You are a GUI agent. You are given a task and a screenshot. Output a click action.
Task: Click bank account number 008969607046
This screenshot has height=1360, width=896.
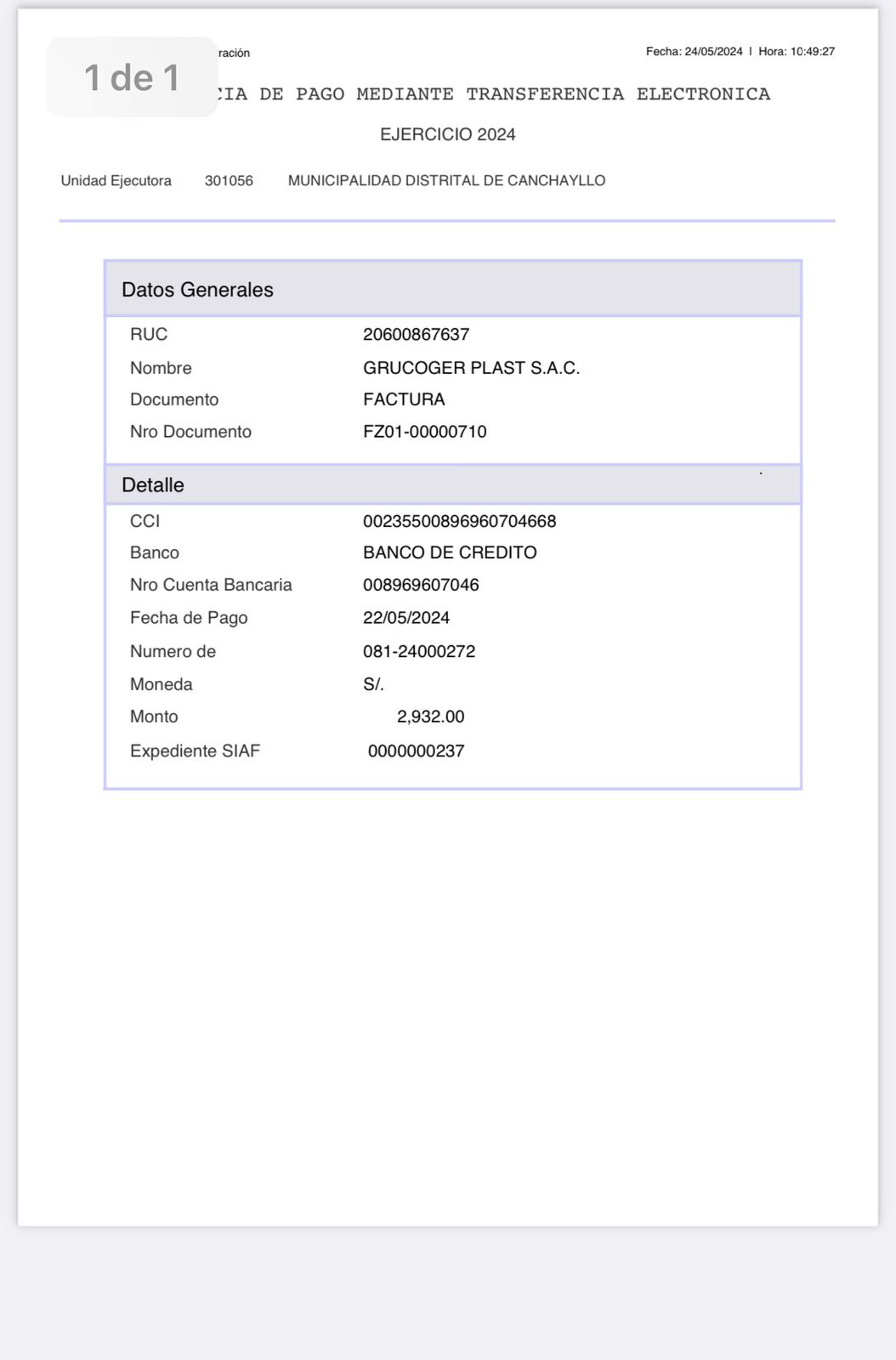pyautogui.click(x=421, y=585)
